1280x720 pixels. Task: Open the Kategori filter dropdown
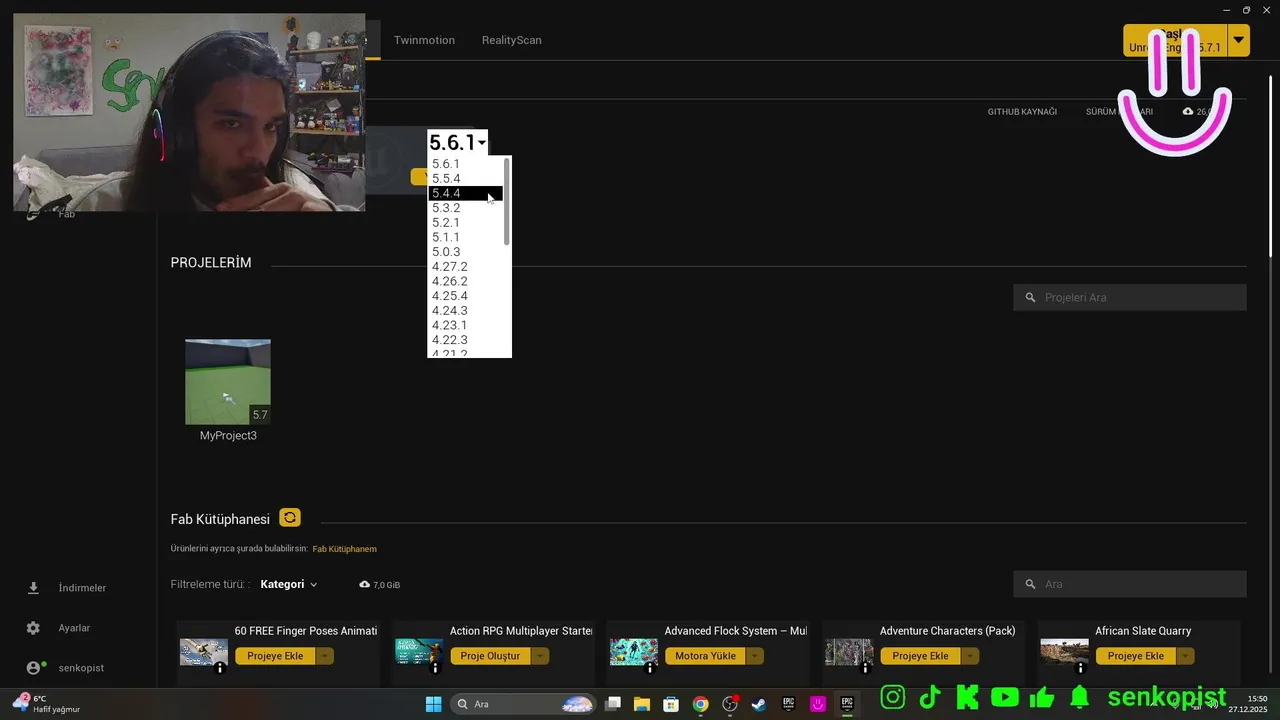click(x=289, y=584)
